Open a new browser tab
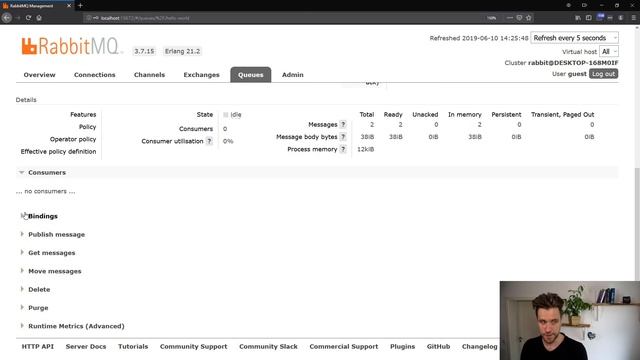The image size is (640, 360). click(80, 5)
